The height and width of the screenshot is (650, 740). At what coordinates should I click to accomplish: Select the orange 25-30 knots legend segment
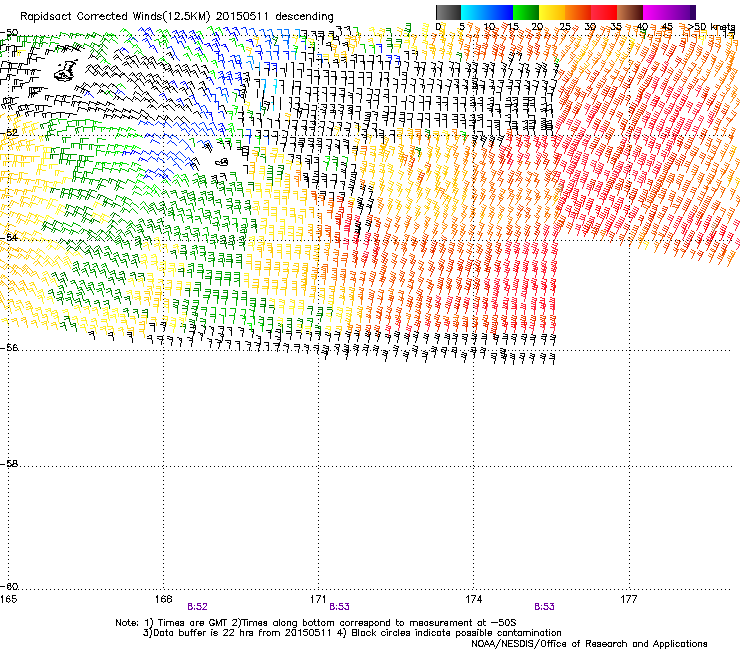[578, 12]
